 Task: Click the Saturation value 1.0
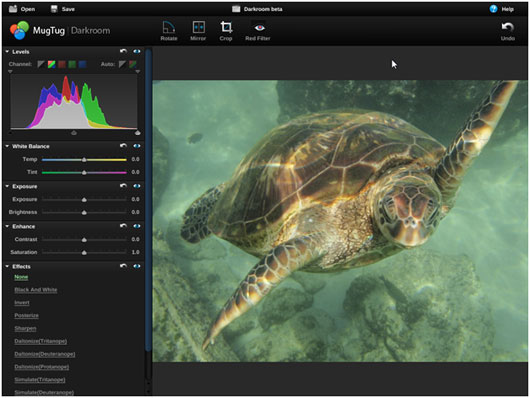pos(136,252)
